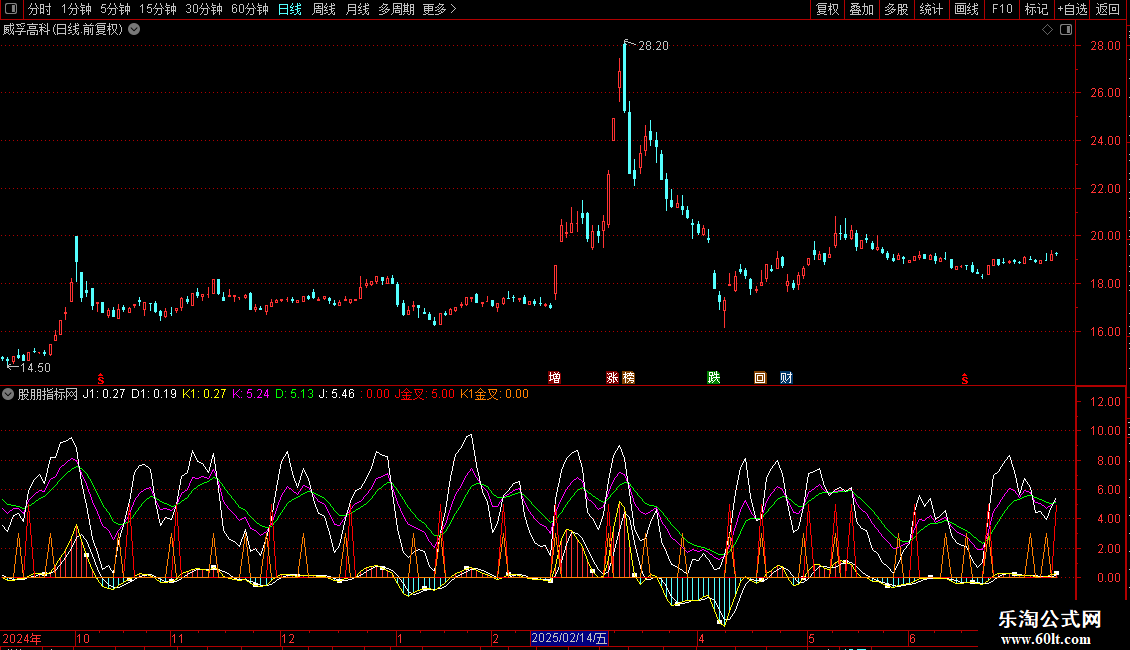The height and width of the screenshot is (650, 1130).
Task: Click the green 跌 event marker
Action: coord(714,378)
